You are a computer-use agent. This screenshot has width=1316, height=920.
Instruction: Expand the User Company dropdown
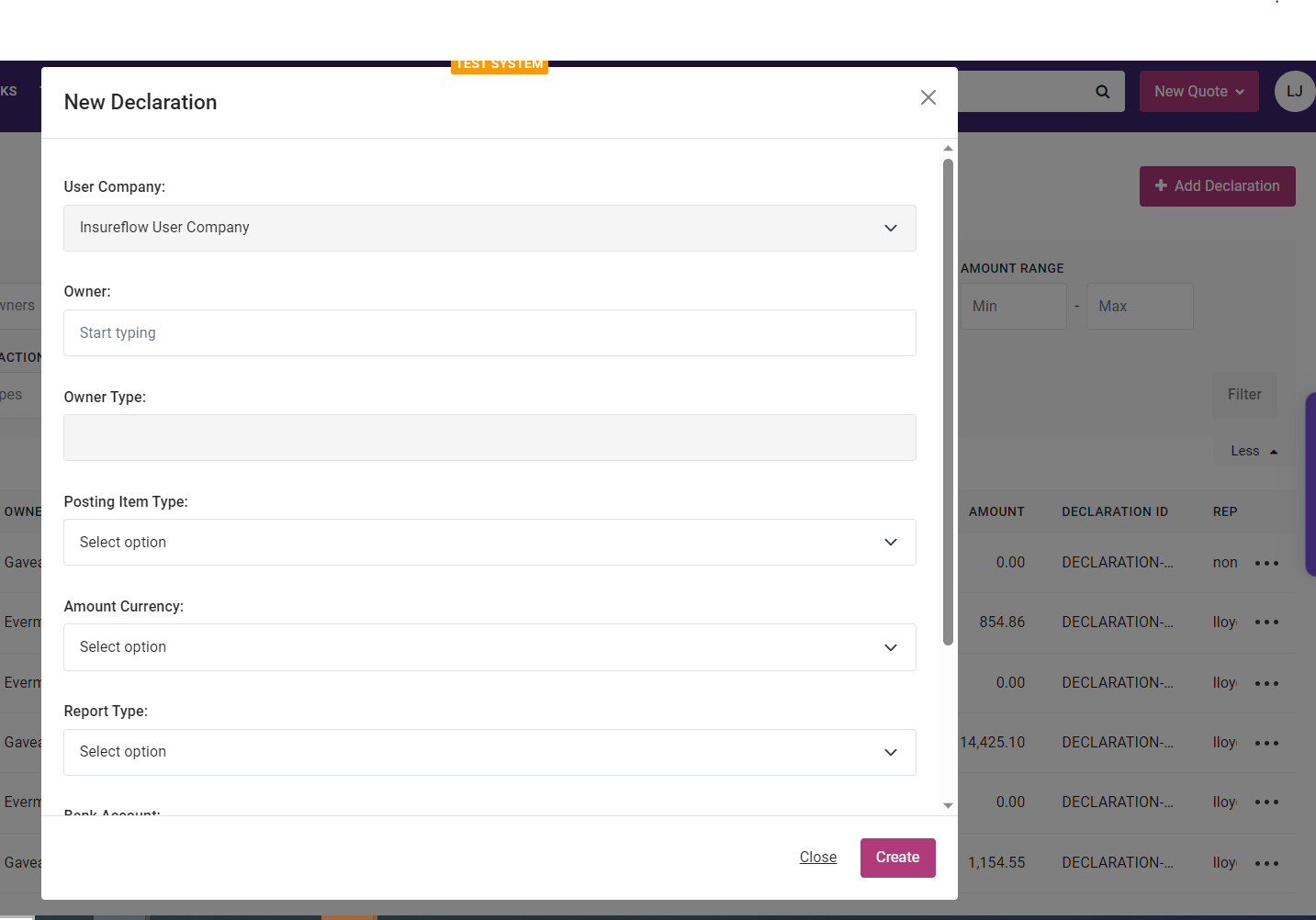[x=489, y=228]
